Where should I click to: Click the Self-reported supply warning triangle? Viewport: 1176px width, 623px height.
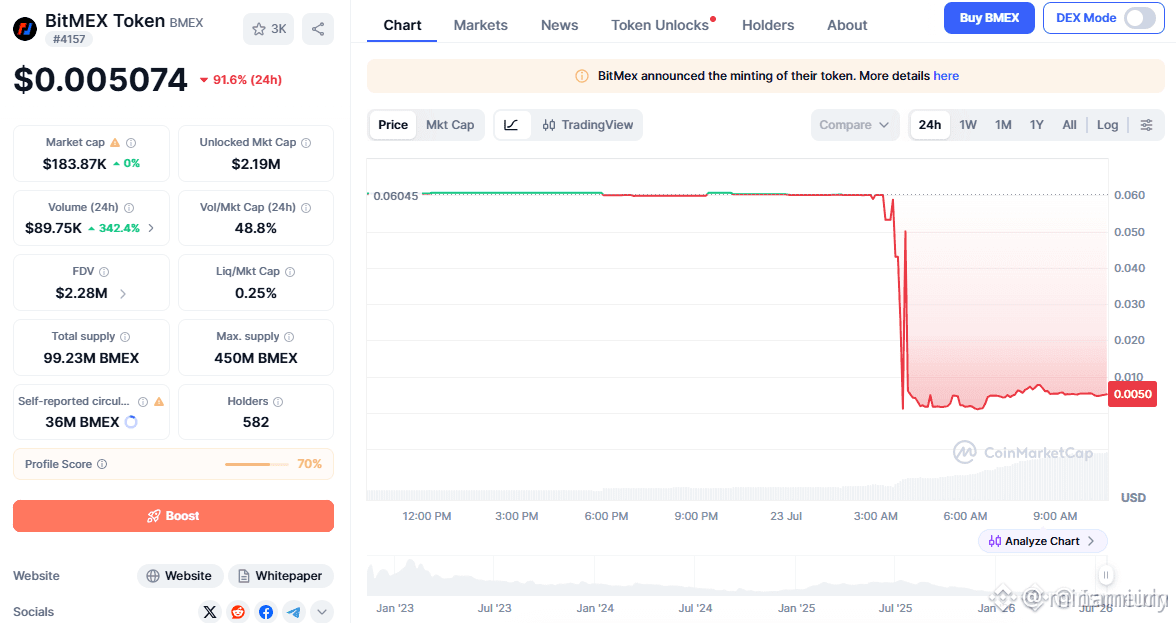(x=159, y=402)
